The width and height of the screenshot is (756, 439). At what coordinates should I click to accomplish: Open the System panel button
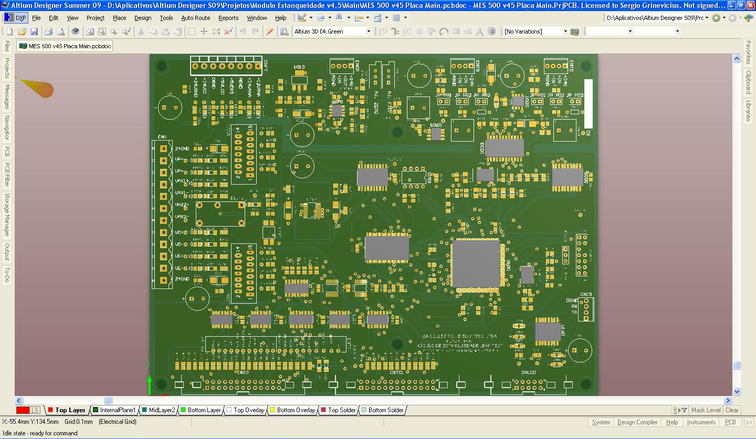[x=601, y=422]
